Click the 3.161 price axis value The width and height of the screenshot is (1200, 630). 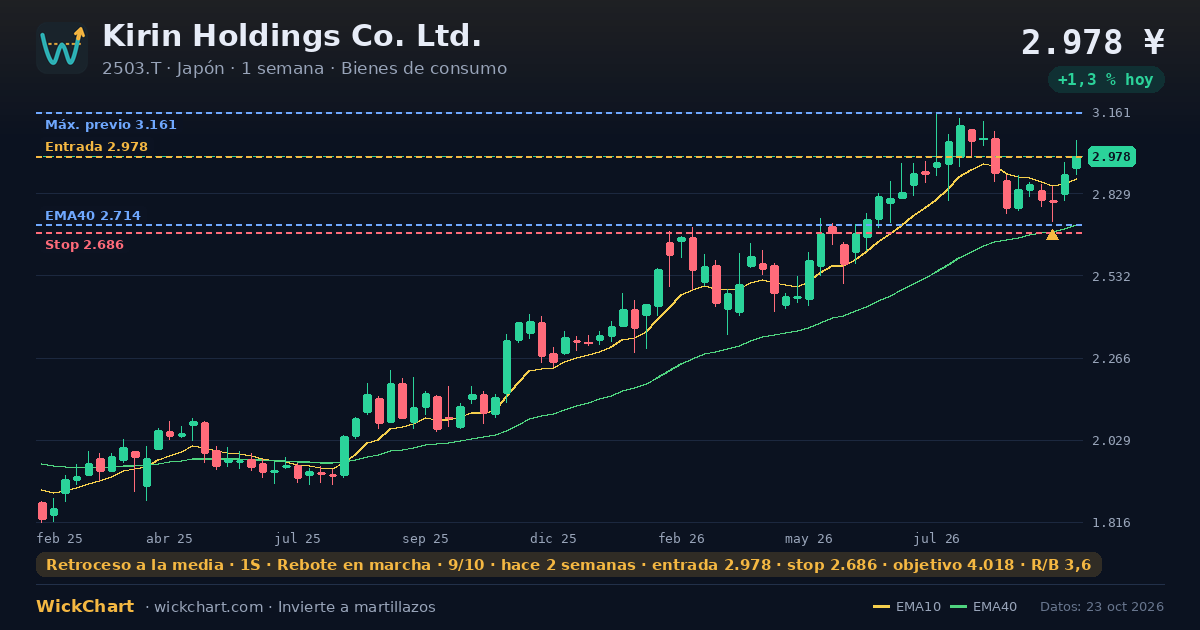coord(1112,113)
